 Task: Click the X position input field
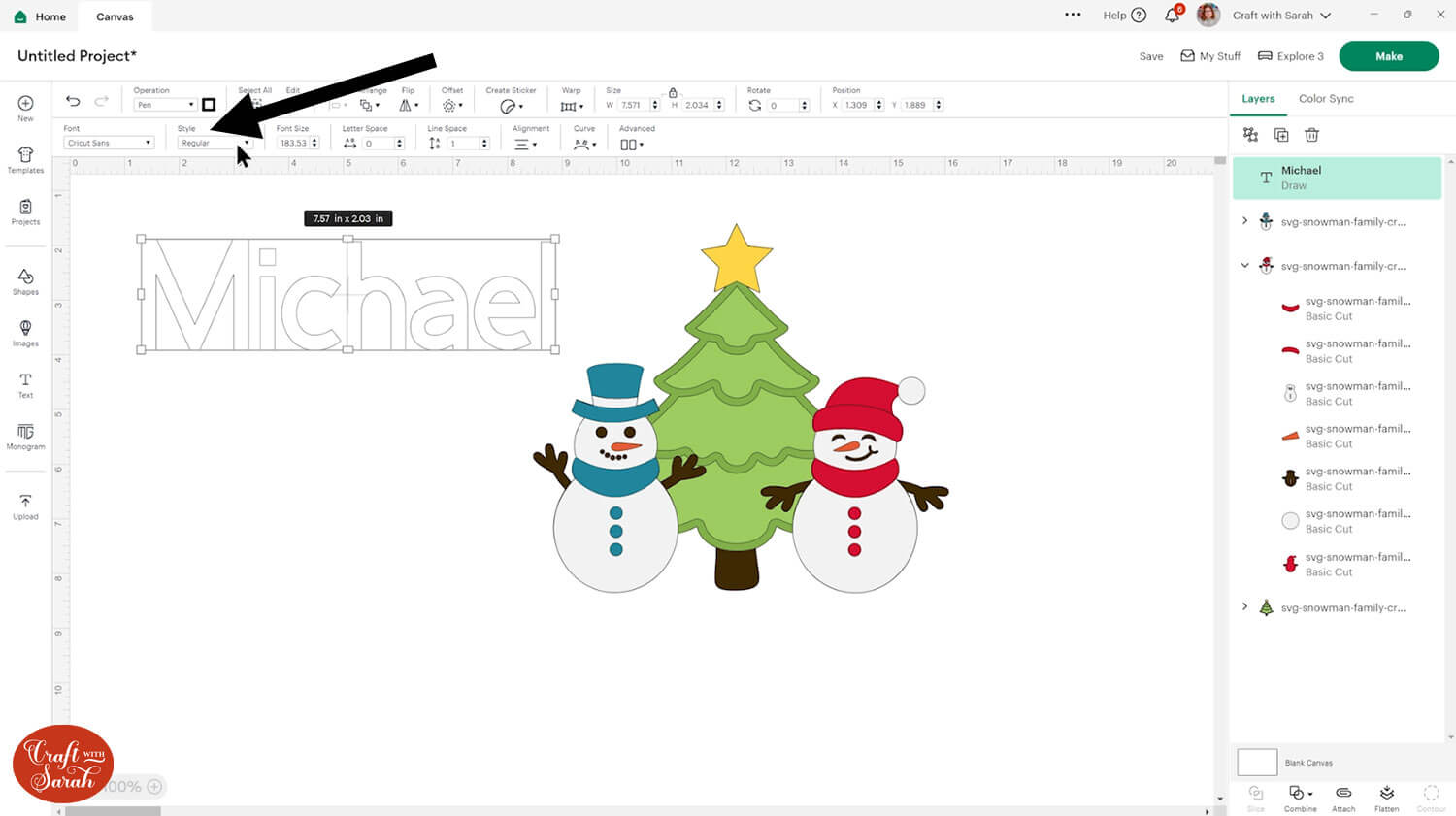(x=859, y=105)
